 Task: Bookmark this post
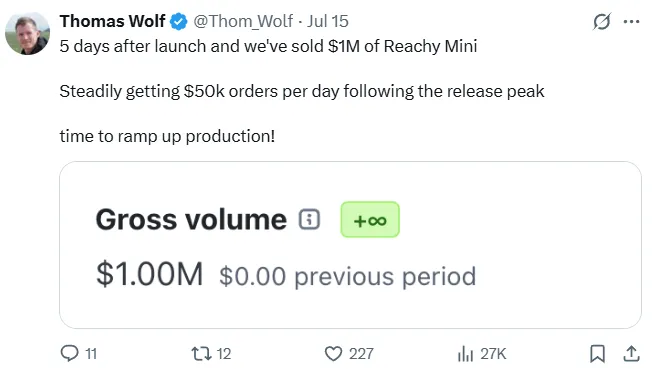597,354
